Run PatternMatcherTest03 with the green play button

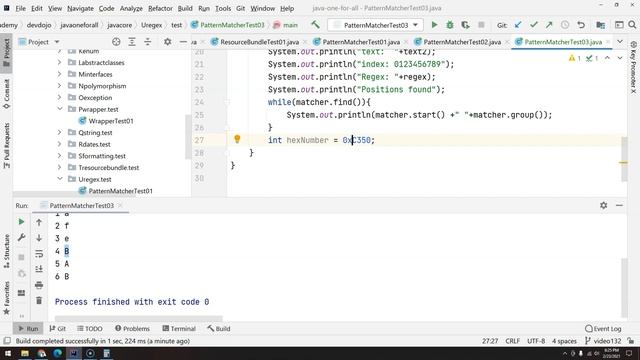click(x=434, y=25)
